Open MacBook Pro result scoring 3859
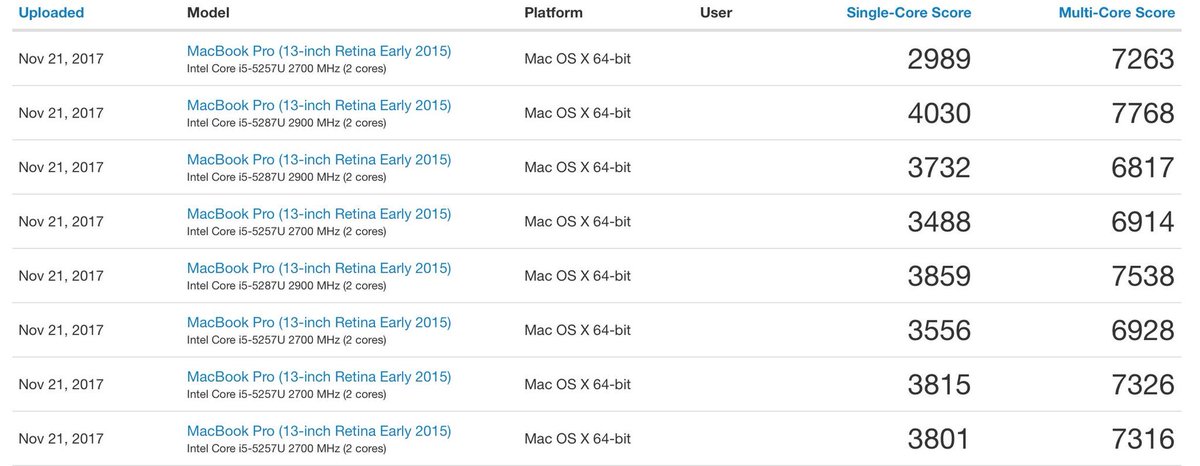 click(x=319, y=268)
